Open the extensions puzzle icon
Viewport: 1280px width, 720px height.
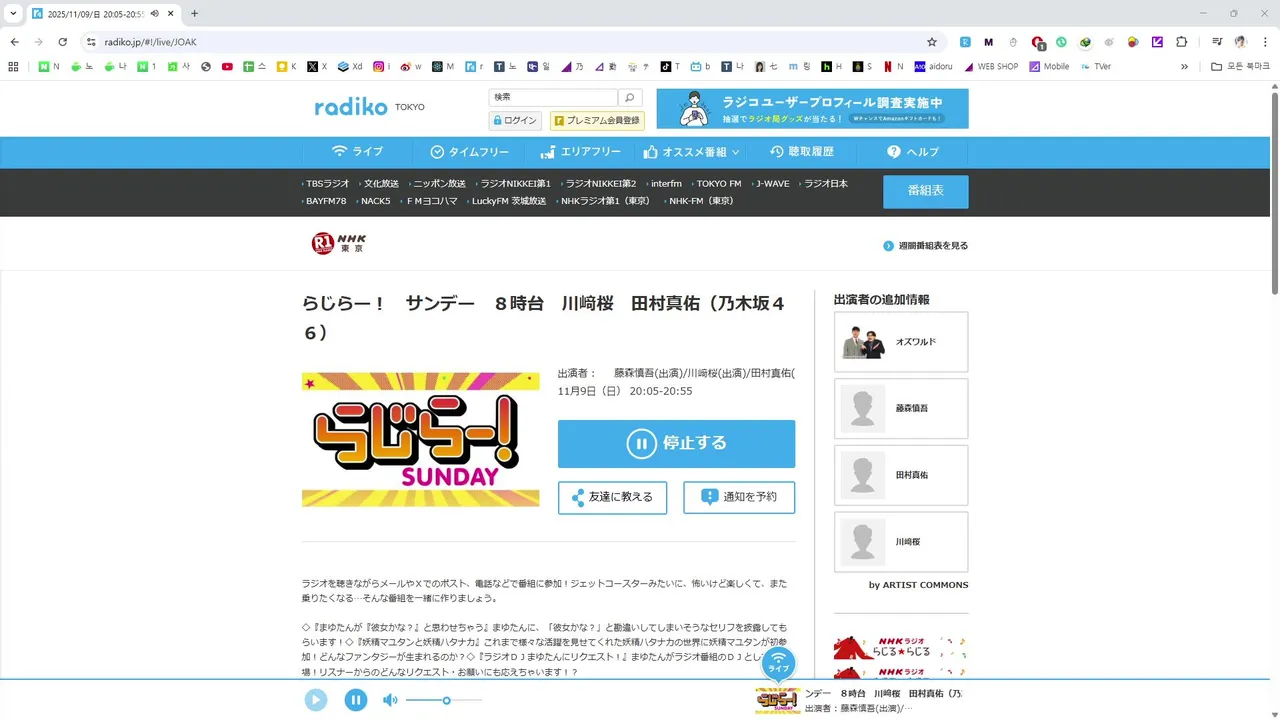click(x=1182, y=42)
